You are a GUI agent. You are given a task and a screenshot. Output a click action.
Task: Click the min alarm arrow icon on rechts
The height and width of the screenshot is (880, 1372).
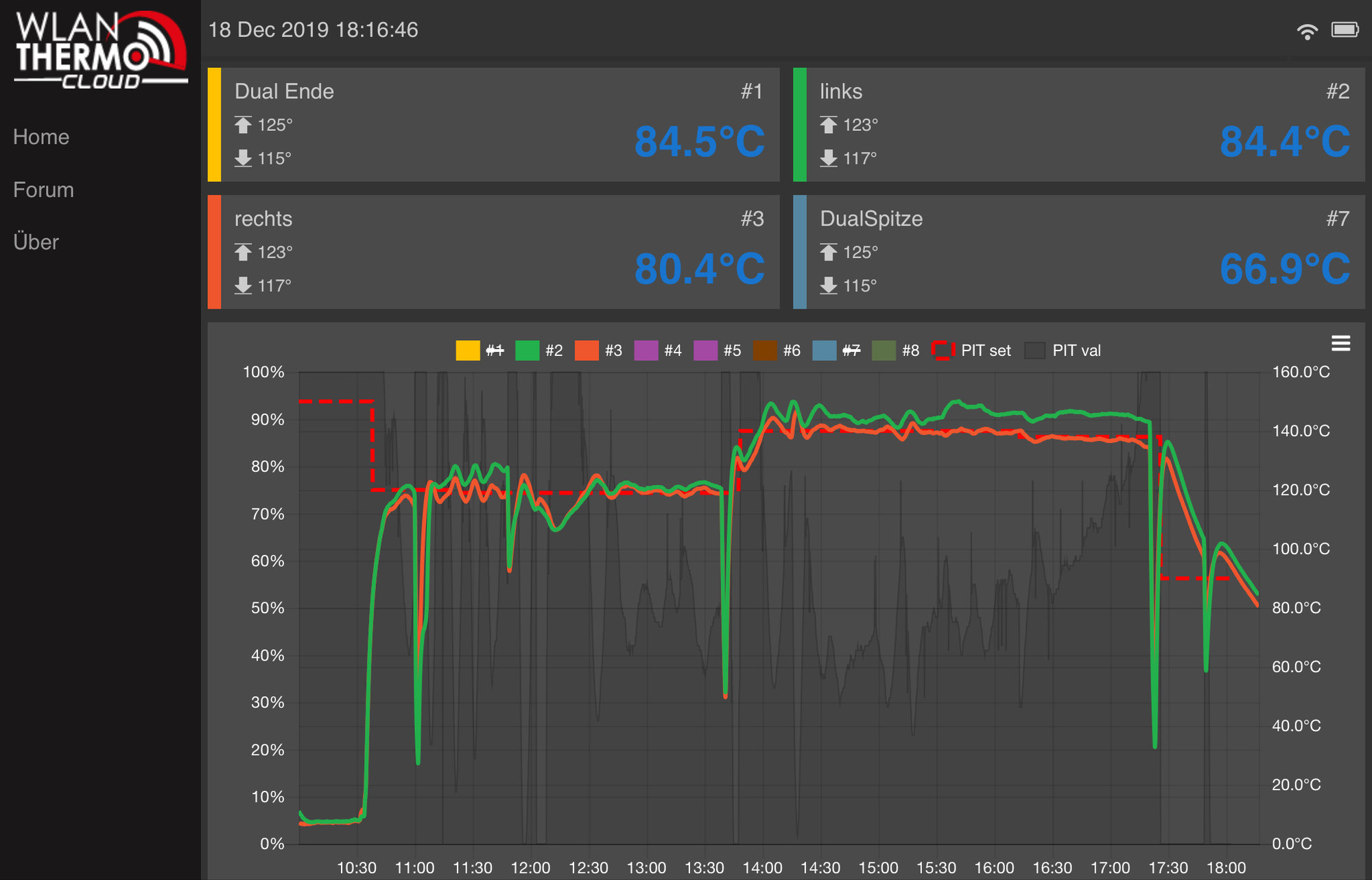tap(243, 285)
